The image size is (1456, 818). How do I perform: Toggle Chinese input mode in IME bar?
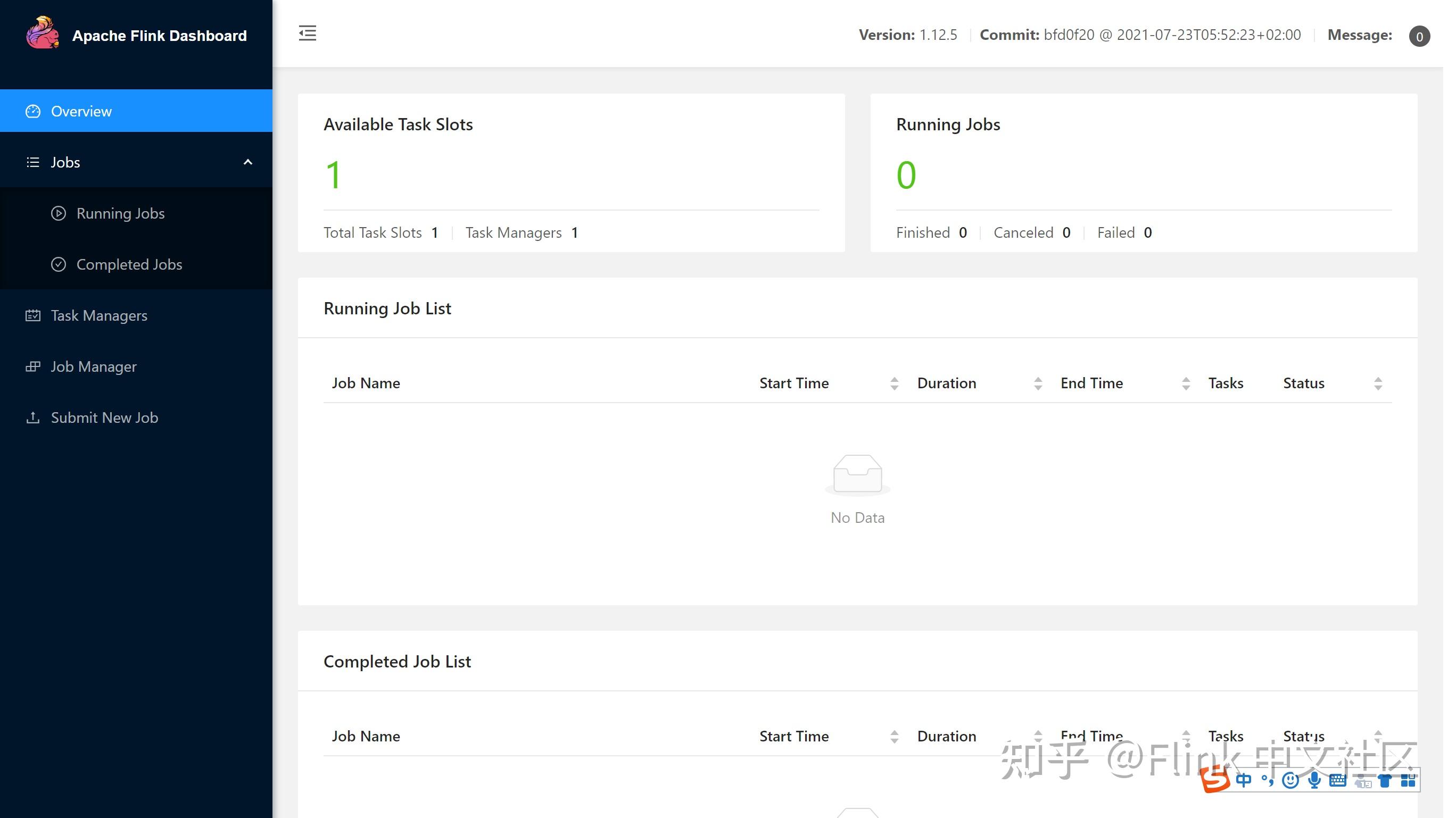pos(1244,780)
